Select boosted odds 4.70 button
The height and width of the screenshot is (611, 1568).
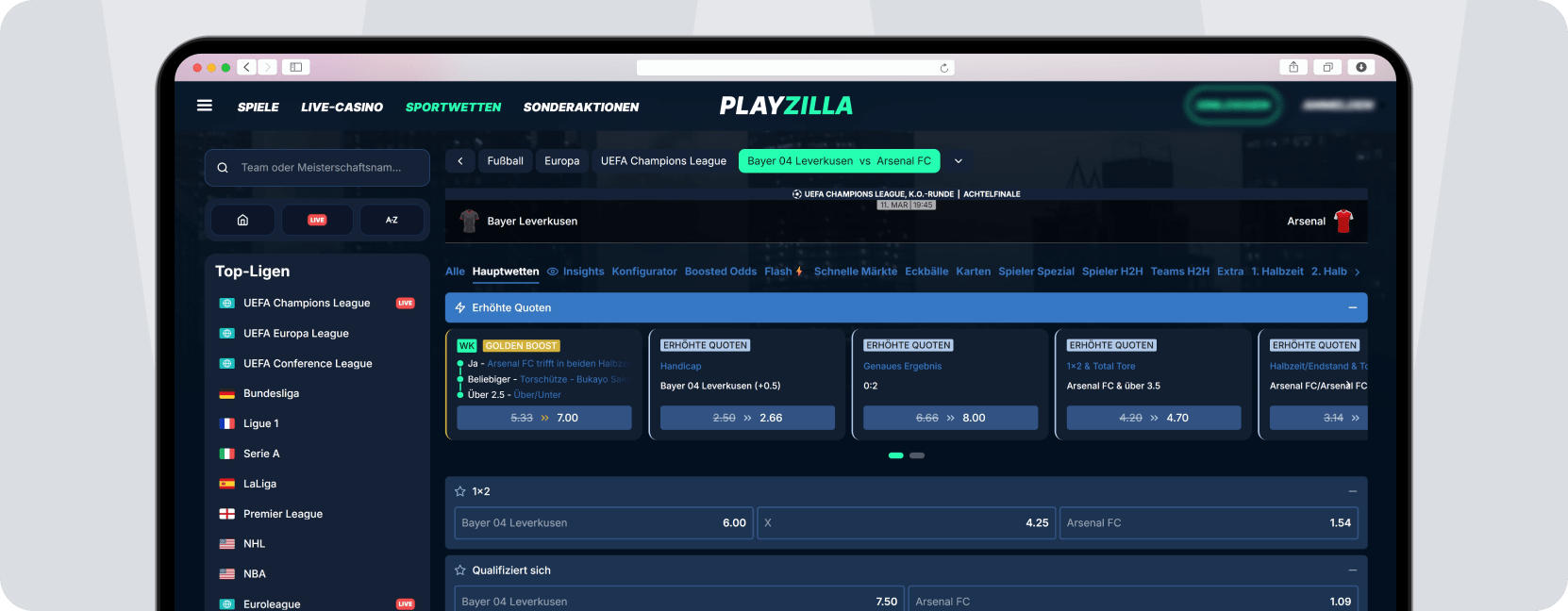coord(1154,418)
